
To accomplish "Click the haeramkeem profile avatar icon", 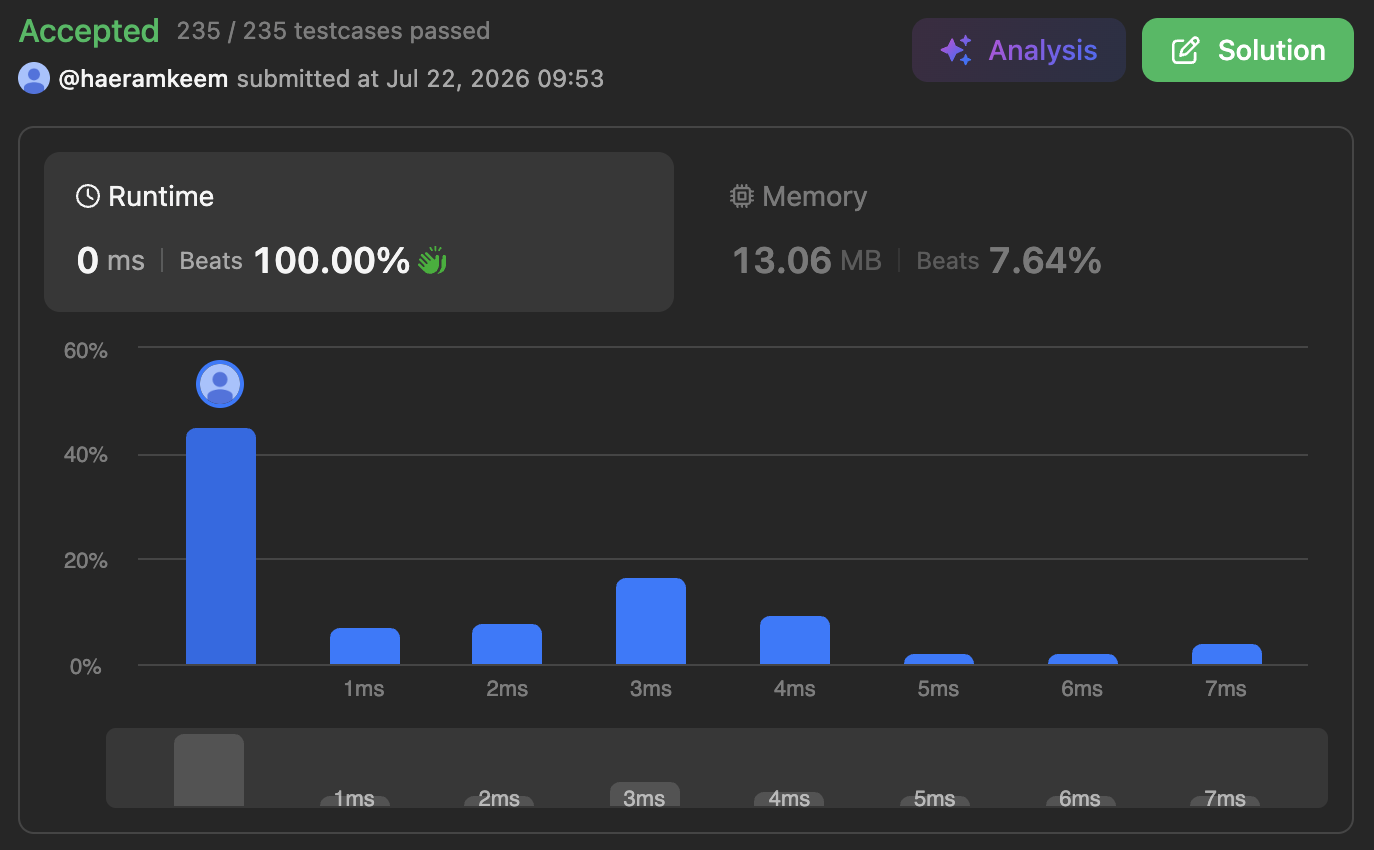I will pos(34,78).
